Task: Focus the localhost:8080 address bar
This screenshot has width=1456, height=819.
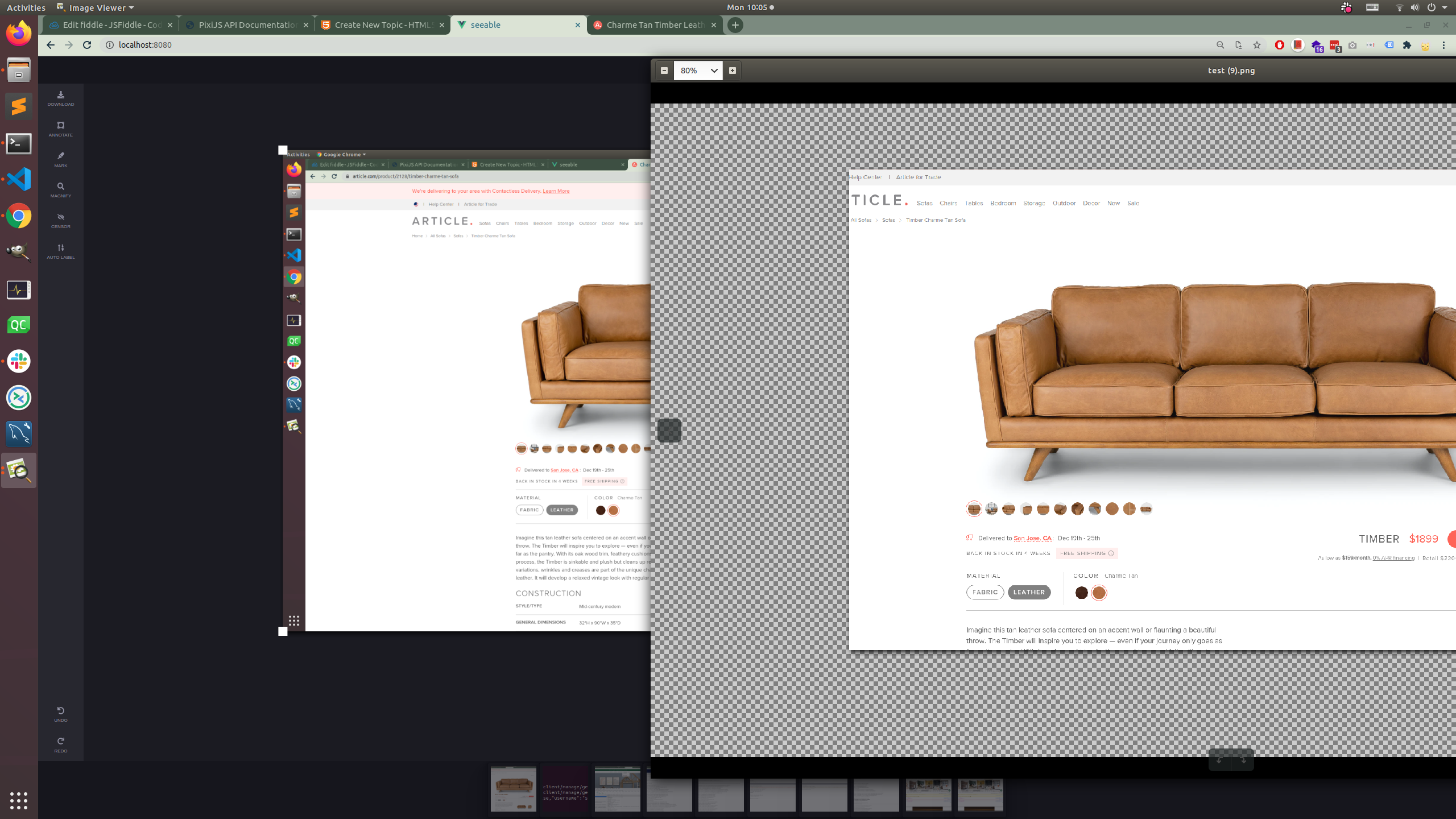Action: point(654,45)
